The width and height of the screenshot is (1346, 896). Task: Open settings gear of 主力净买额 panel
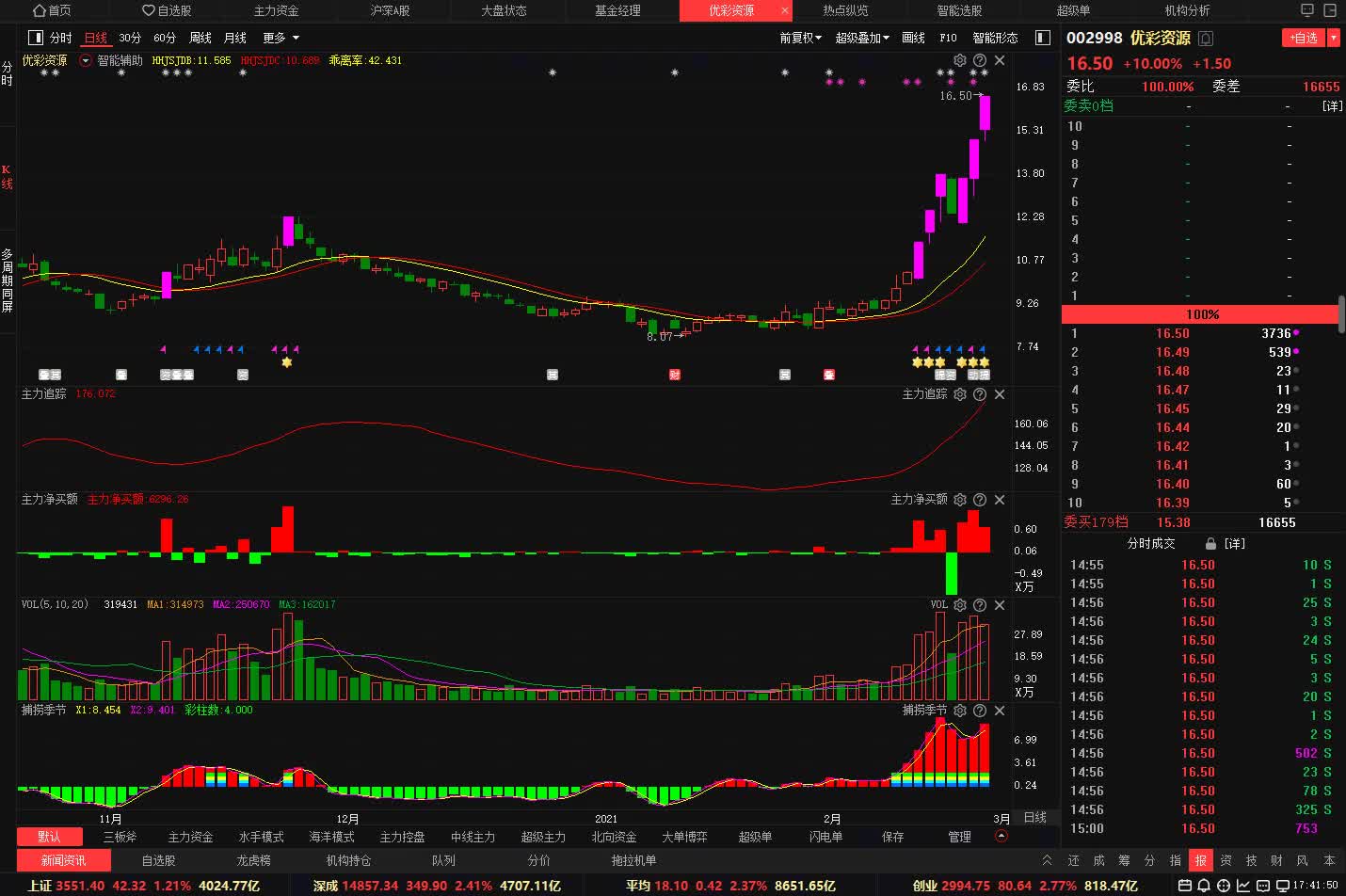[x=959, y=500]
